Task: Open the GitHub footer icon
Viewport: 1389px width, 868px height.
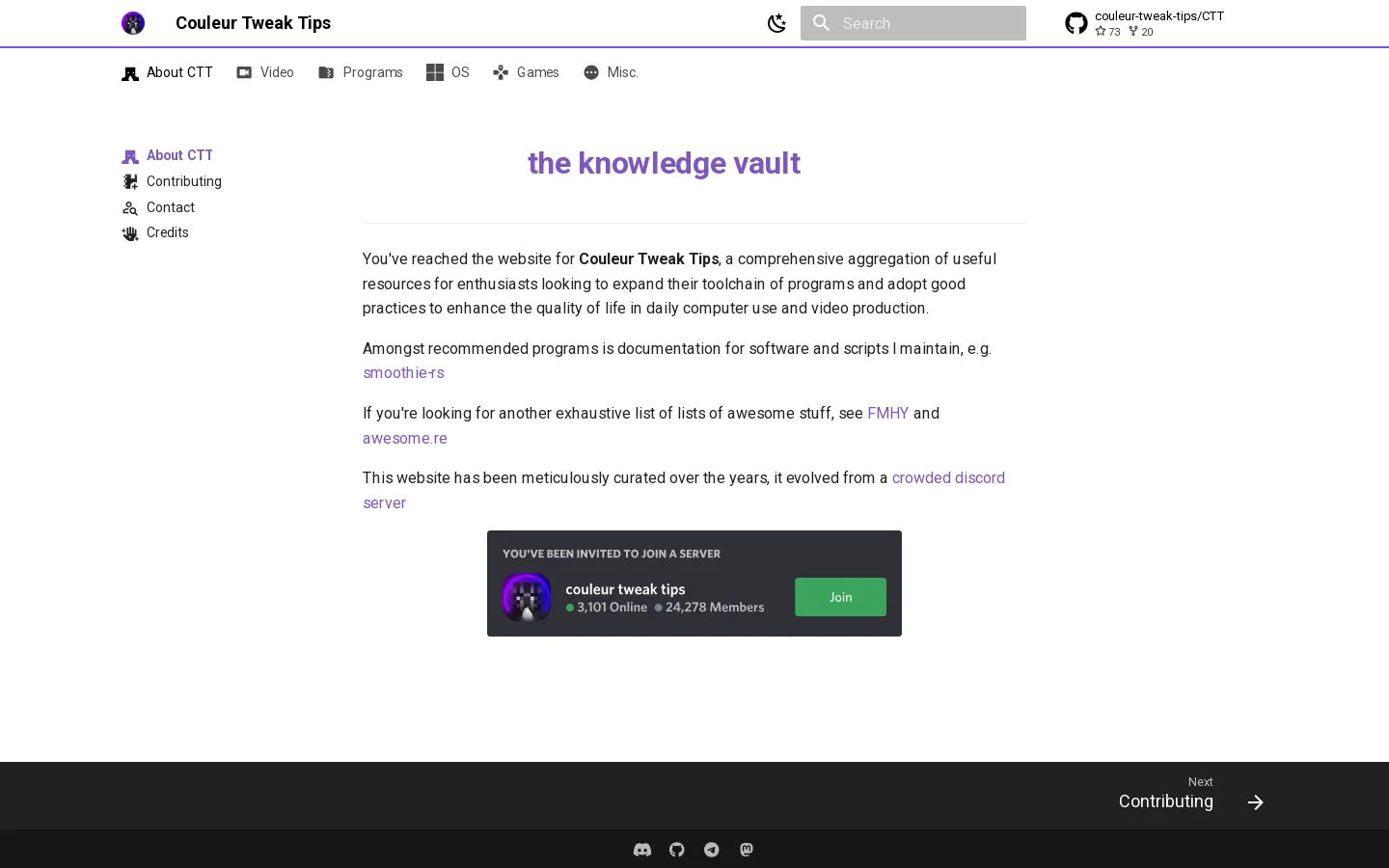Action: (x=677, y=850)
